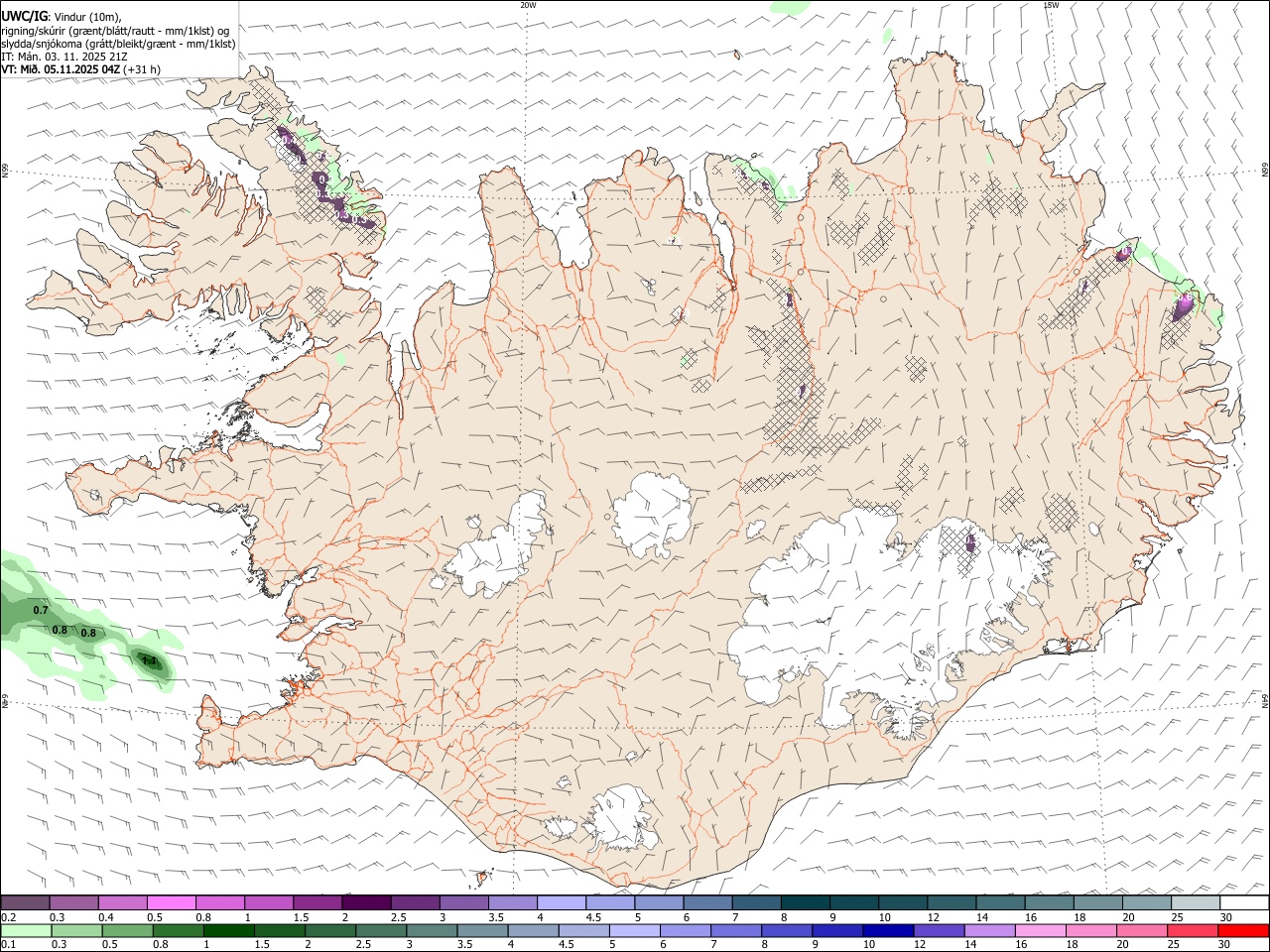Click the '1.4' rainfall value in dark green patch
This screenshot has width=1270, height=952.
click(149, 660)
